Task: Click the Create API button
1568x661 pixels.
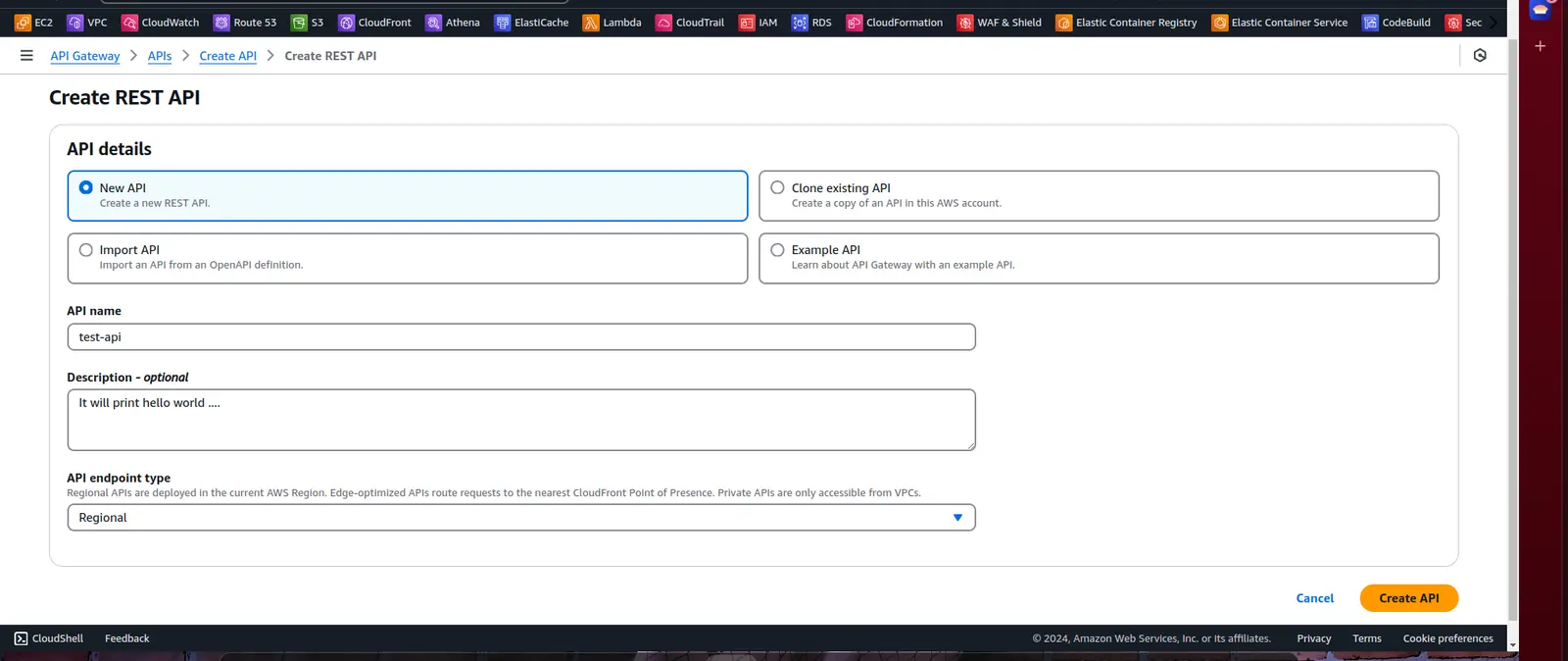Action: pos(1409,598)
